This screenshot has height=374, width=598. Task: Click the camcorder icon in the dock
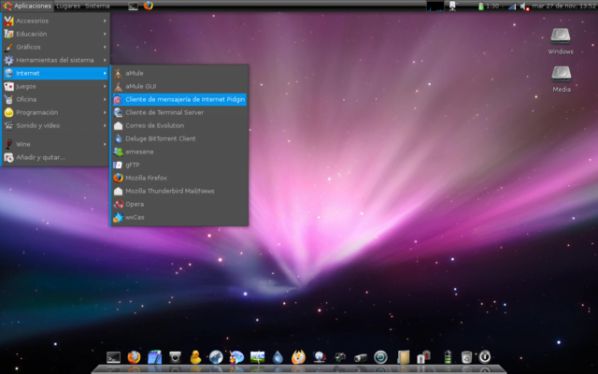pos(360,358)
